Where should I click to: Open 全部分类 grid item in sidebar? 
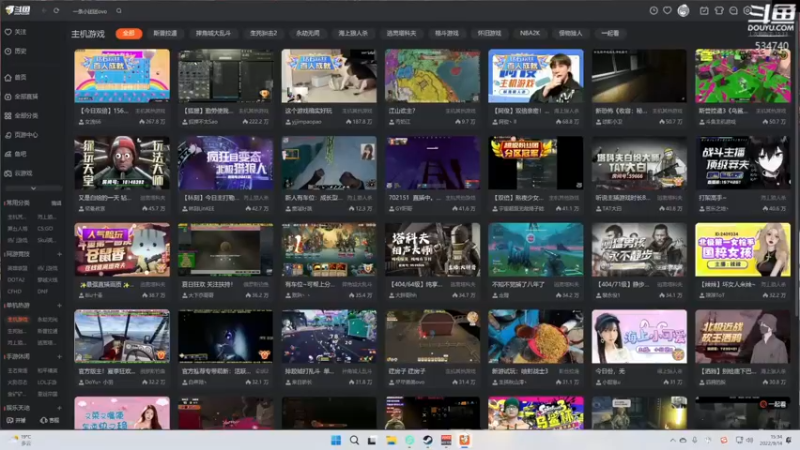pos(21,116)
